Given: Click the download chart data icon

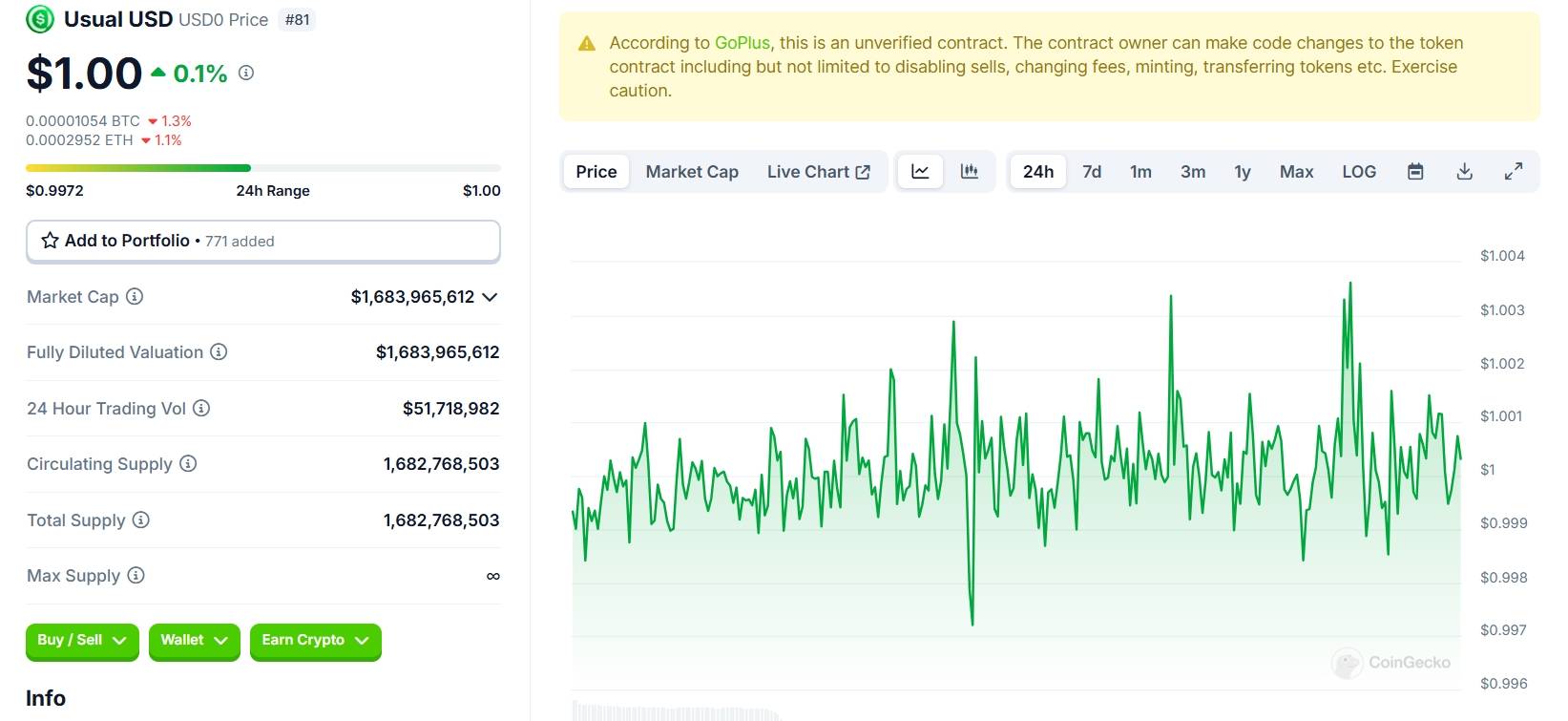Looking at the screenshot, I should coord(1465,172).
